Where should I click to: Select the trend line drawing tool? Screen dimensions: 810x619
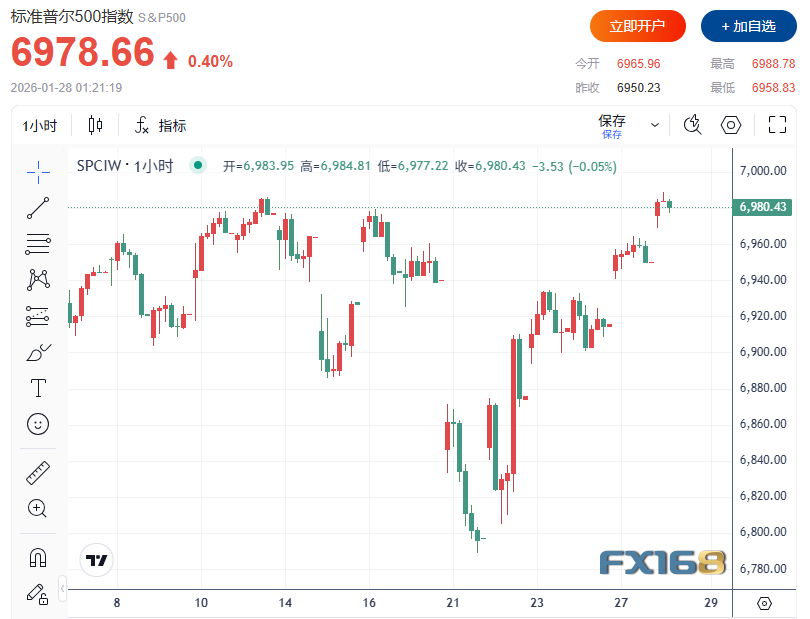38,208
